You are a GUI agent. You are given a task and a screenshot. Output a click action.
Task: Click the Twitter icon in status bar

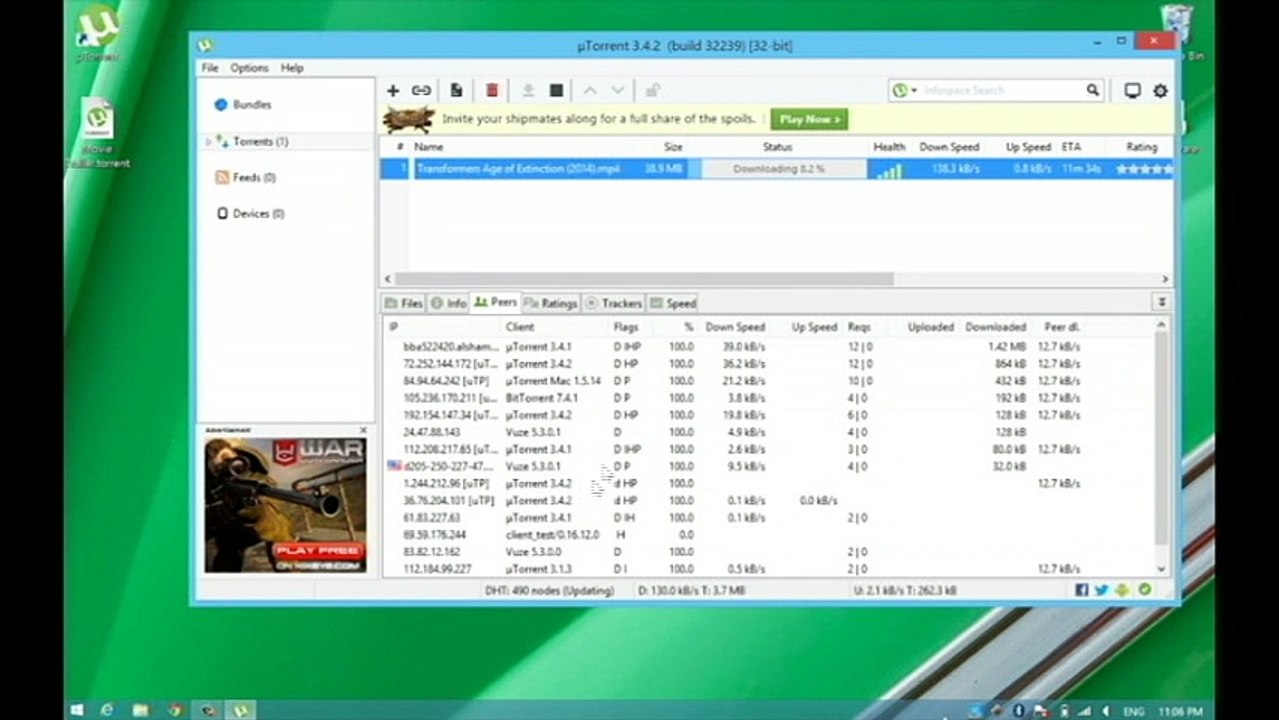(x=1101, y=590)
